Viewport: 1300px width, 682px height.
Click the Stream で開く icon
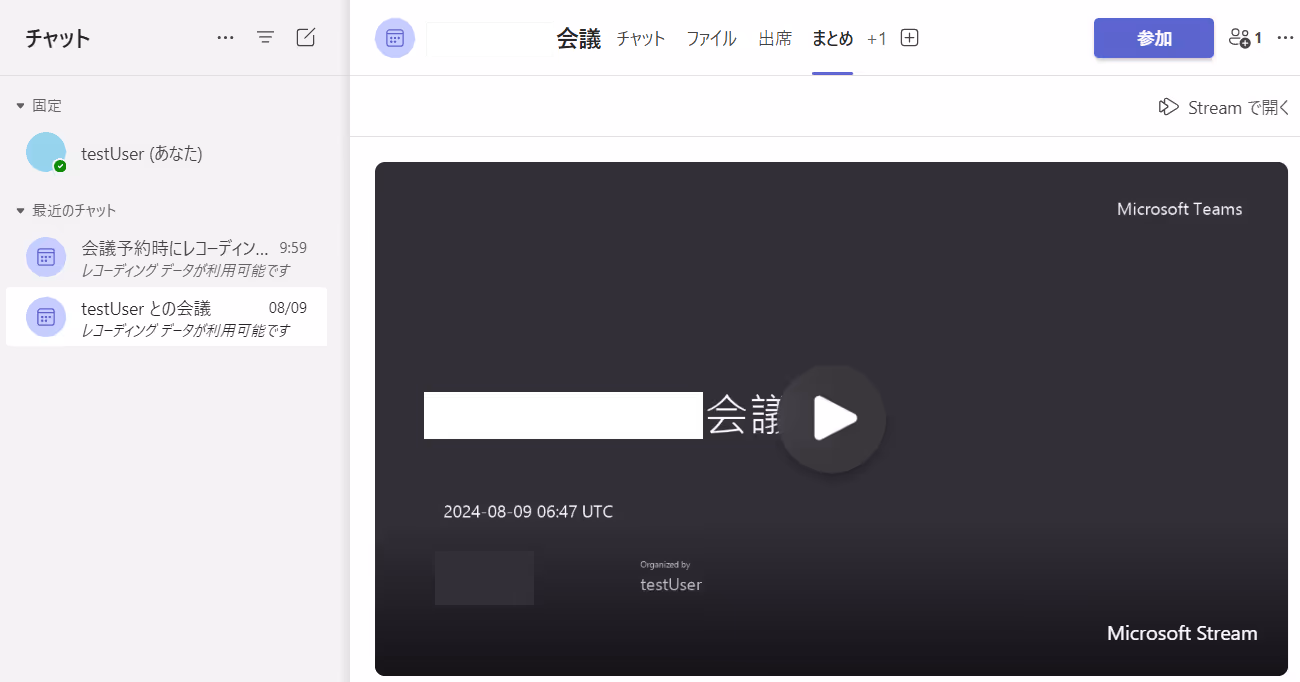tap(1168, 107)
